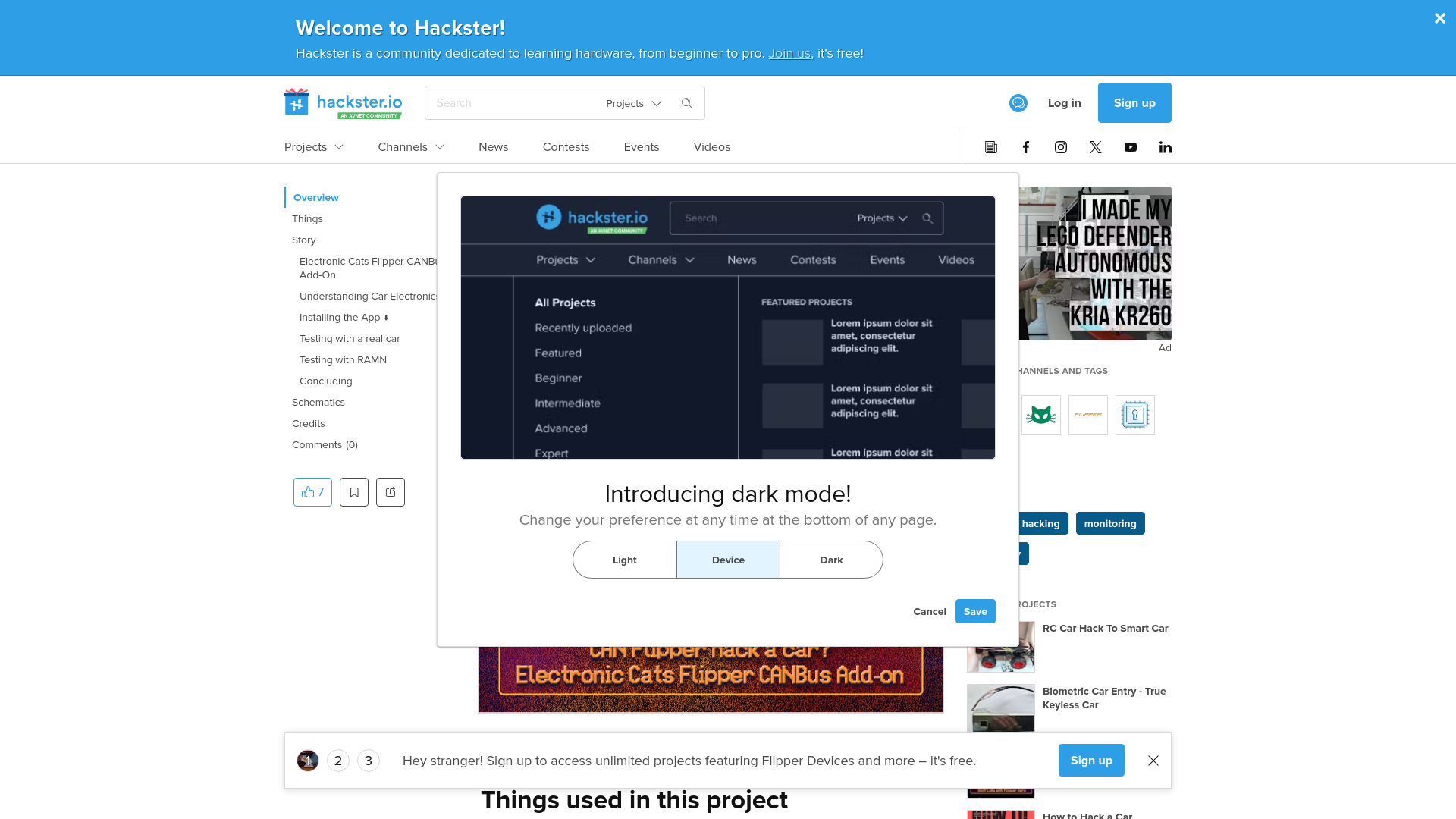Open Hackster's X (Twitter) icon
Screen dimensions: 1456x819
click(x=1096, y=147)
